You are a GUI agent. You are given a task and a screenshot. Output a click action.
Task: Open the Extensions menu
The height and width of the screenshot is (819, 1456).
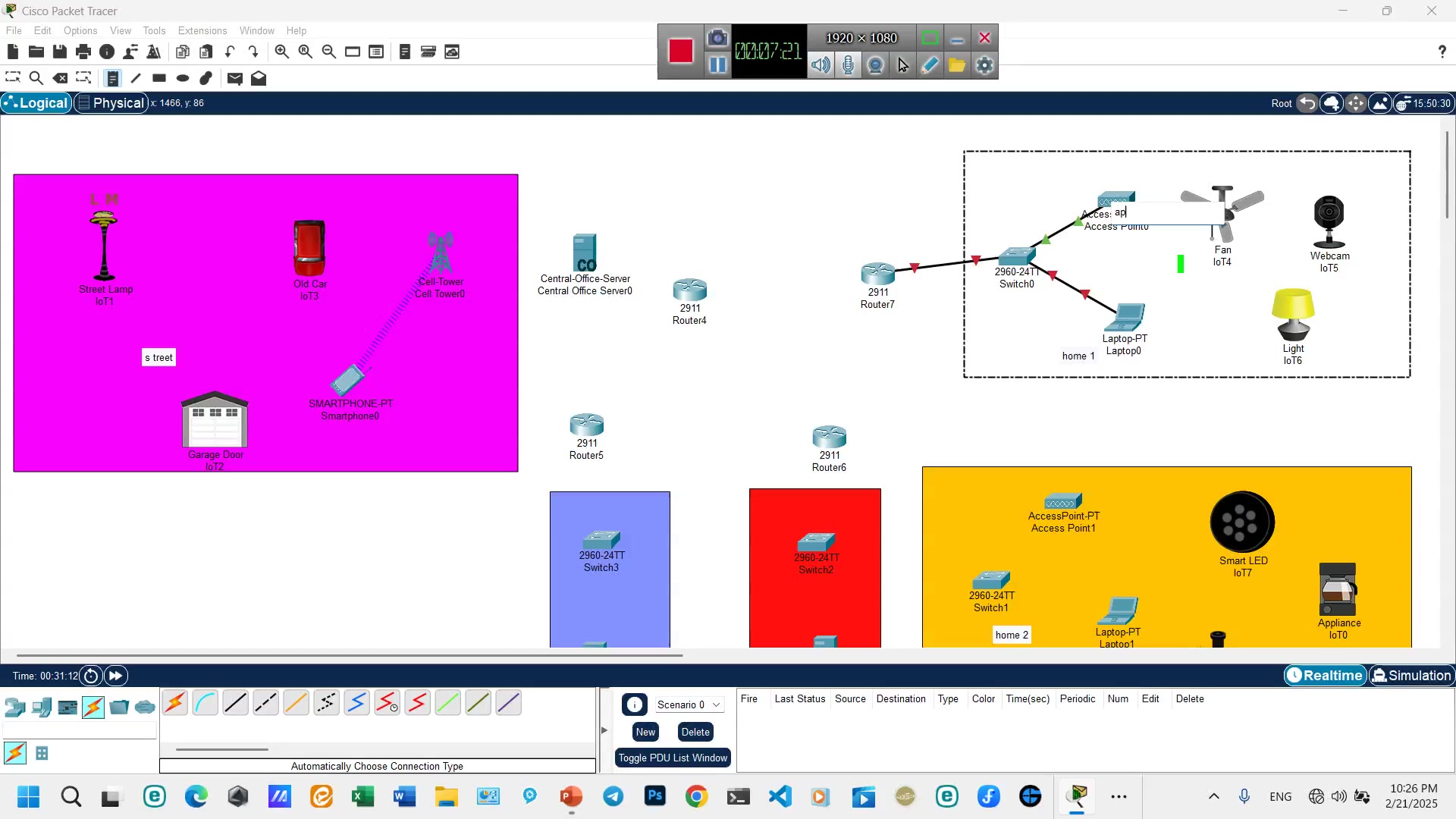click(x=202, y=30)
